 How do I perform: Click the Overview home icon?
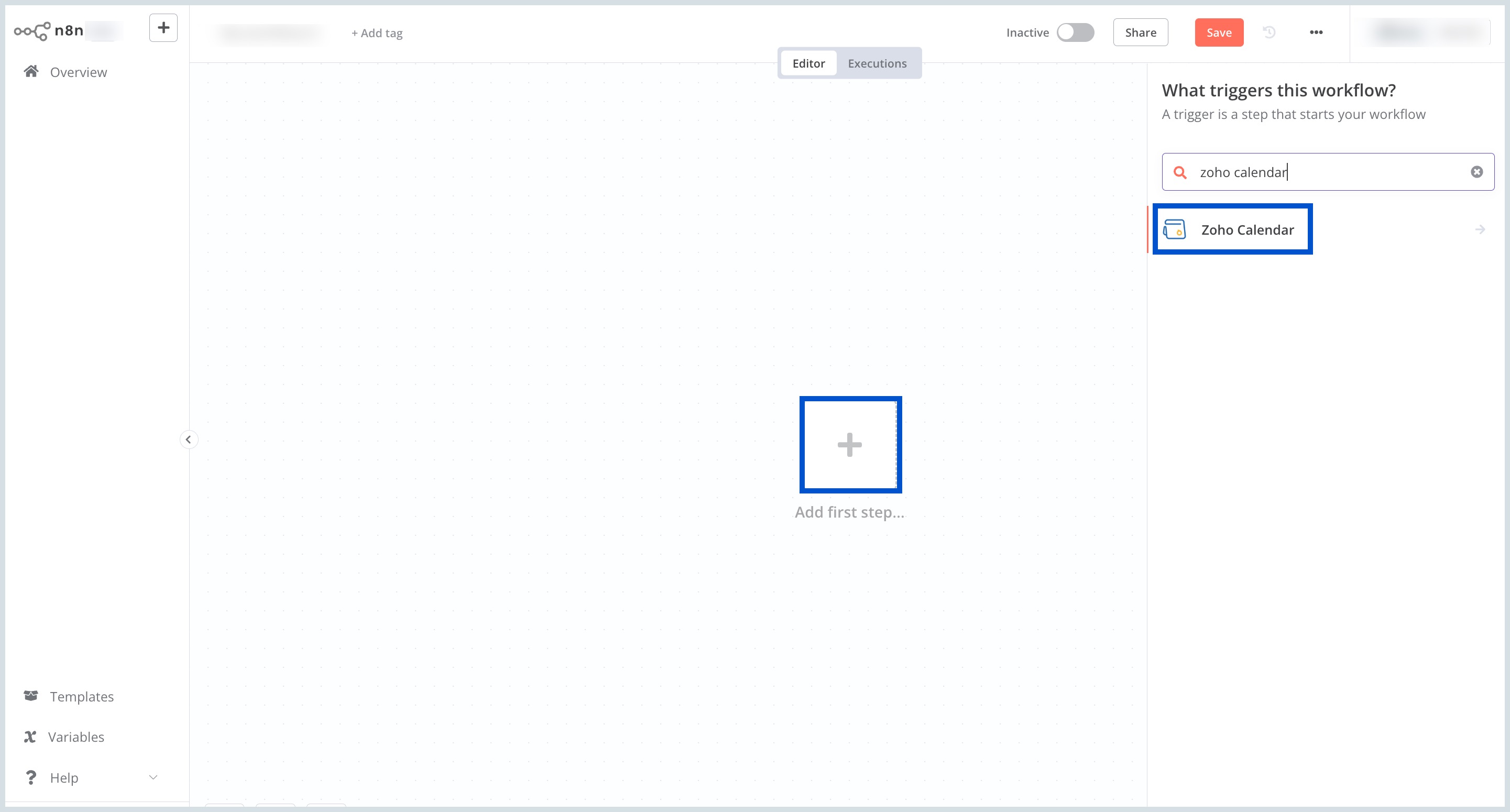(x=31, y=72)
